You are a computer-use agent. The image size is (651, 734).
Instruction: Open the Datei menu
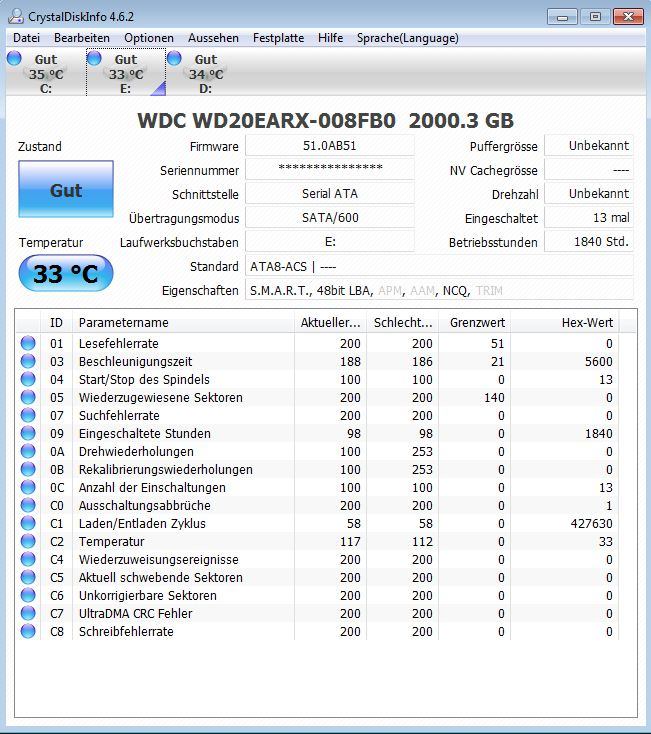(x=27, y=38)
